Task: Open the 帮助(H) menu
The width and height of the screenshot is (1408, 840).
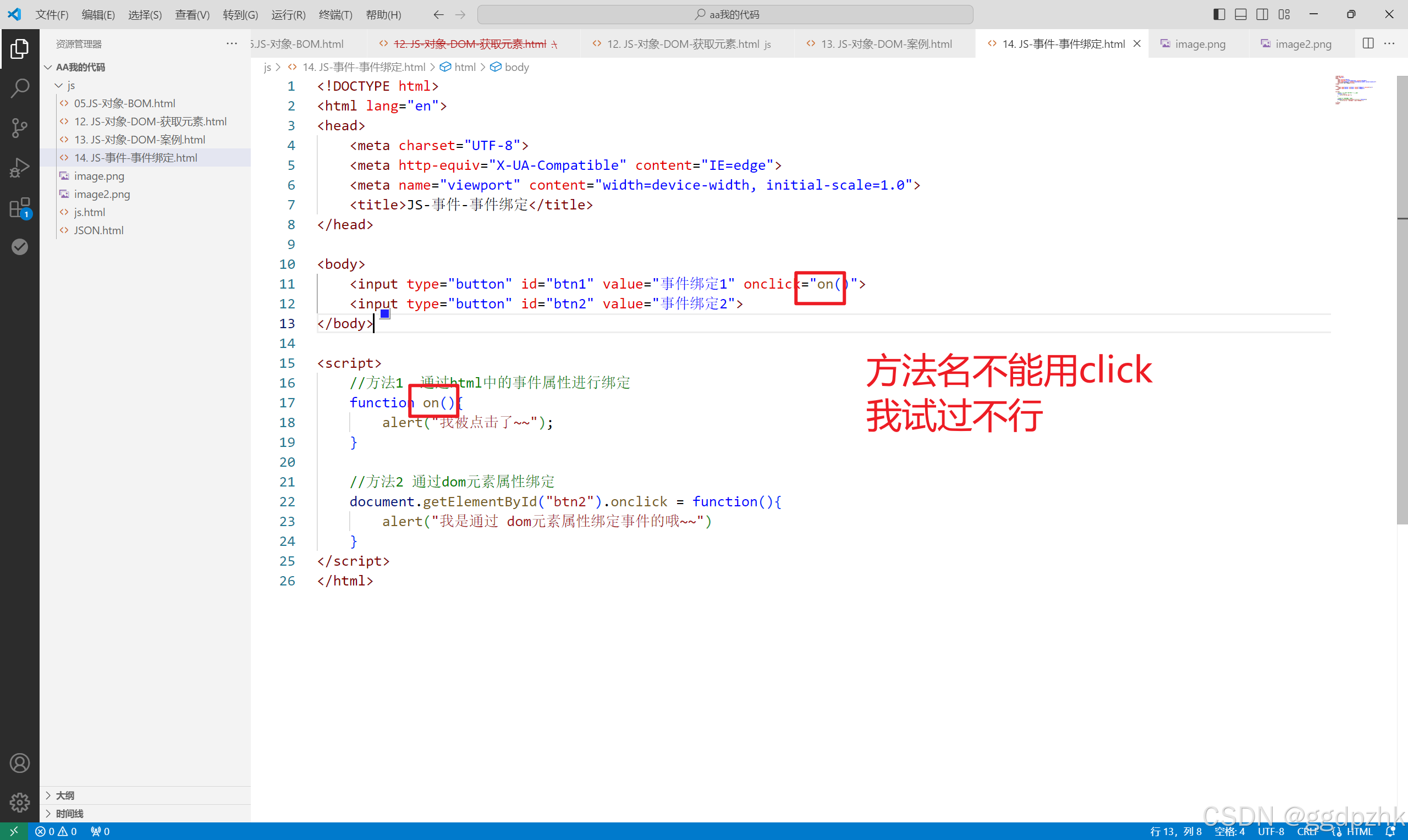Action: tap(383, 15)
